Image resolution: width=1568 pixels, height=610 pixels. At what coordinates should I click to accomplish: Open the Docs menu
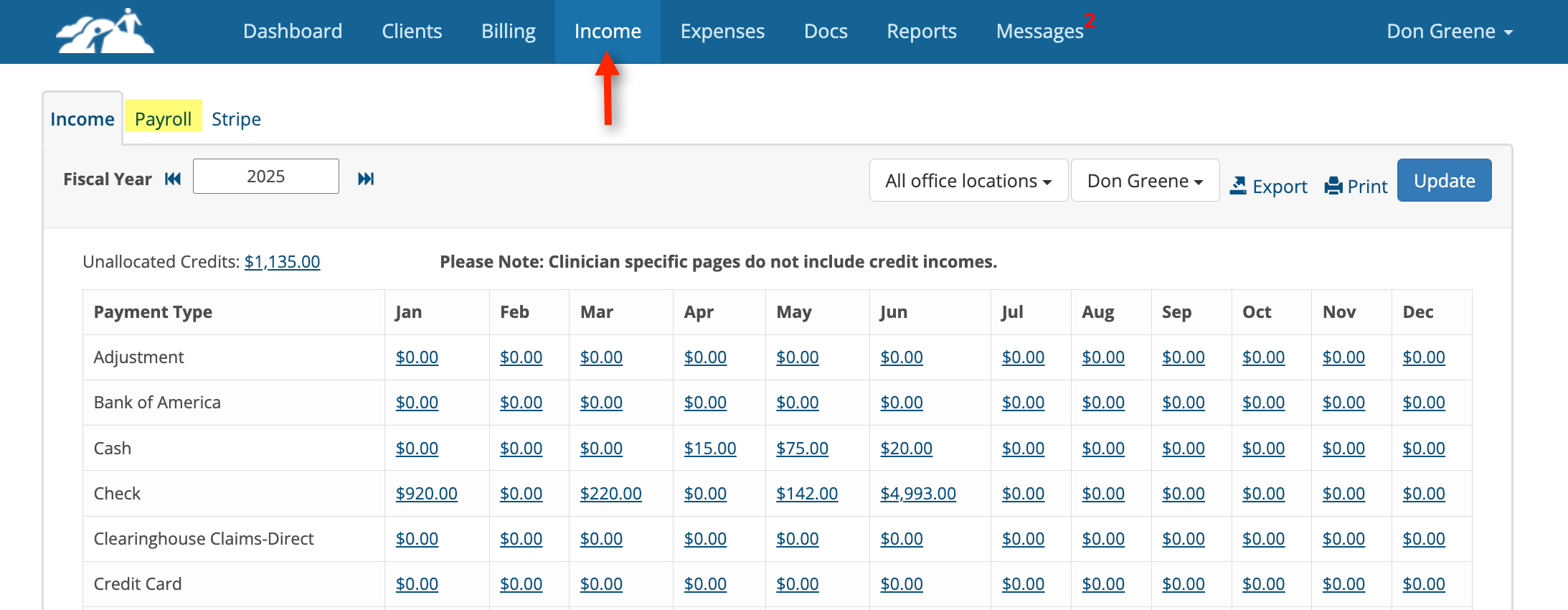826,32
